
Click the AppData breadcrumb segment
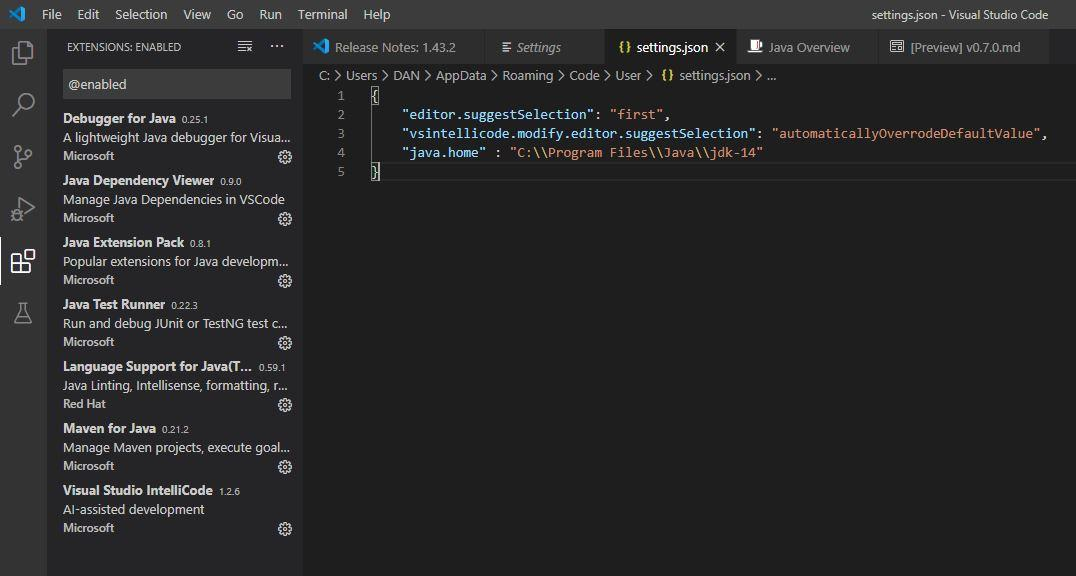pos(460,76)
